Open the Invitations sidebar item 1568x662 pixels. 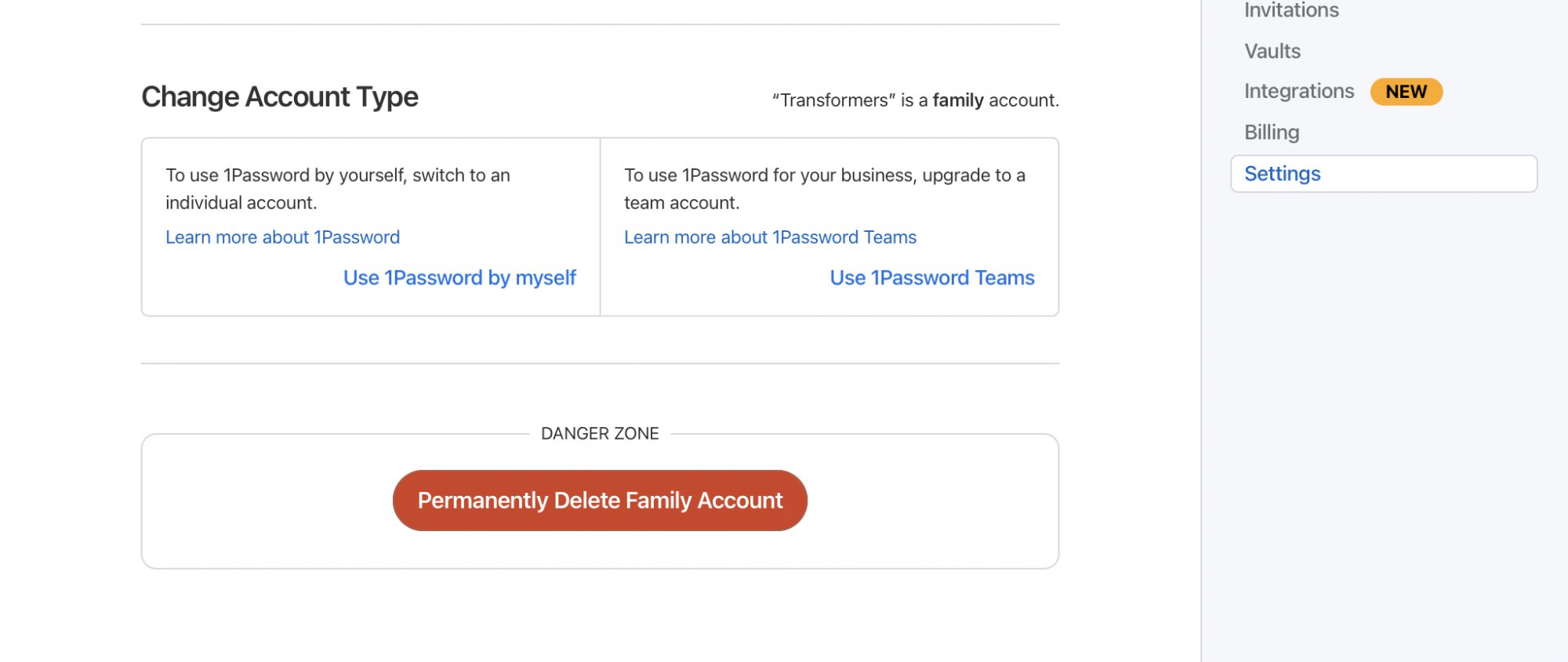[1291, 10]
